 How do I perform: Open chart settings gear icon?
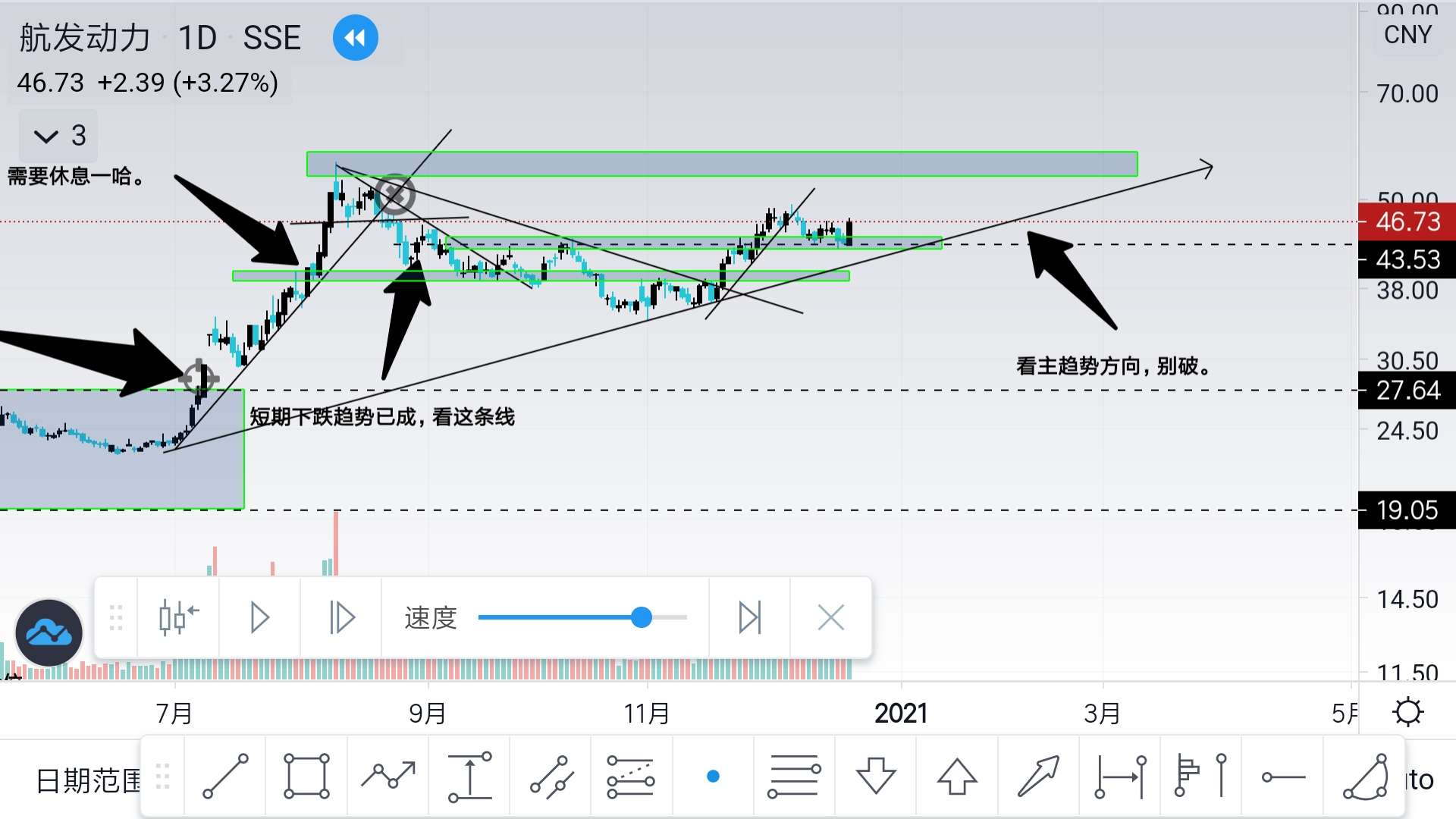point(1408,712)
